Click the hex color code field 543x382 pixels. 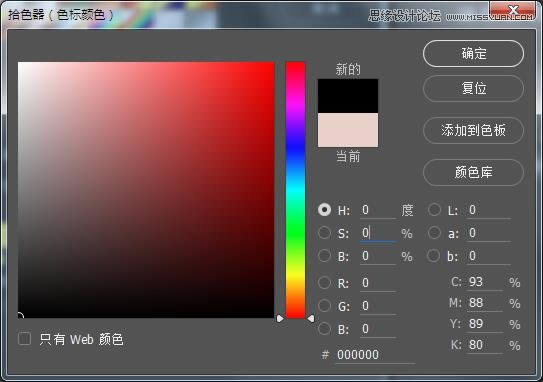tap(375, 355)
